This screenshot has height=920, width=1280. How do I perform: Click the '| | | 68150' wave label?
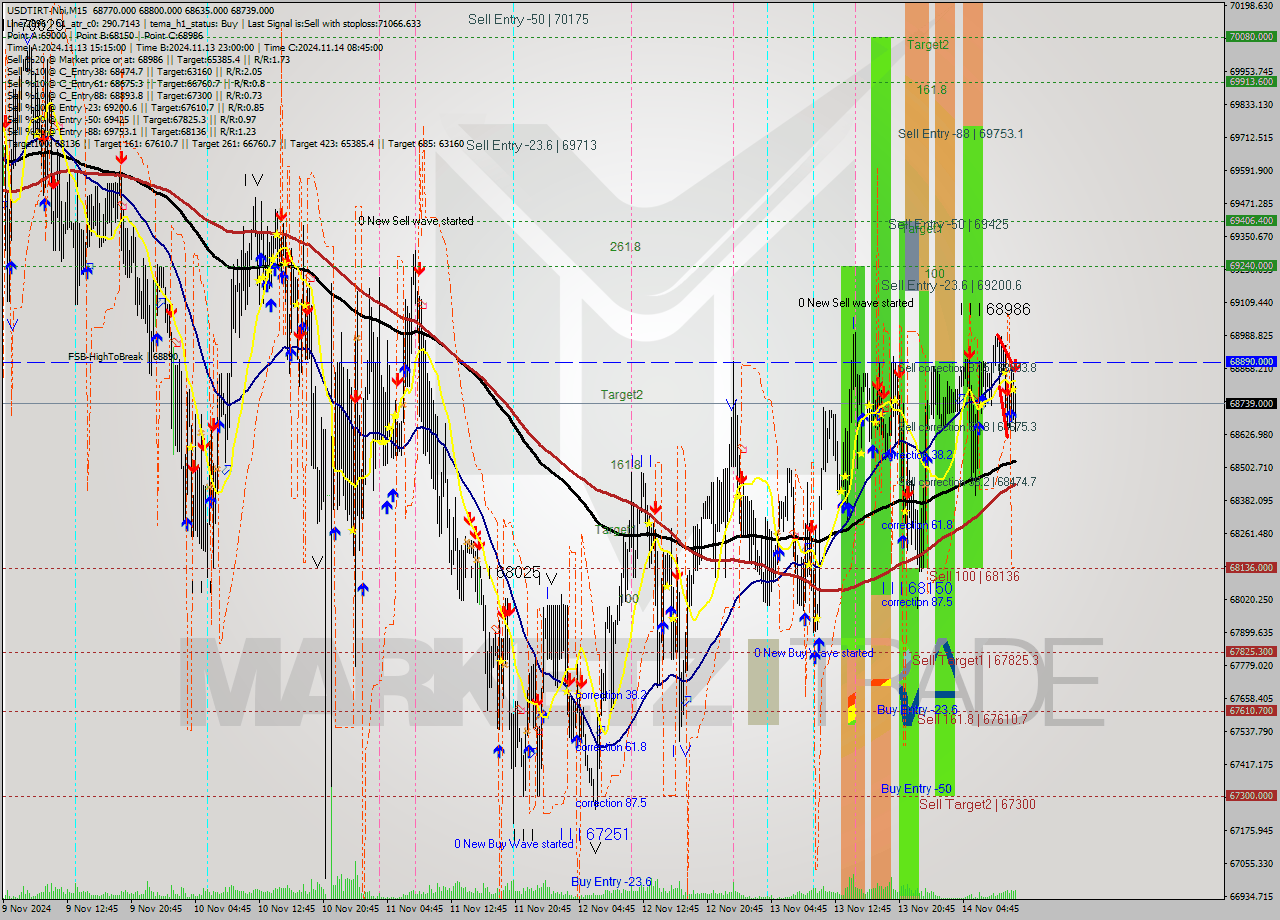tap(917, 588)
